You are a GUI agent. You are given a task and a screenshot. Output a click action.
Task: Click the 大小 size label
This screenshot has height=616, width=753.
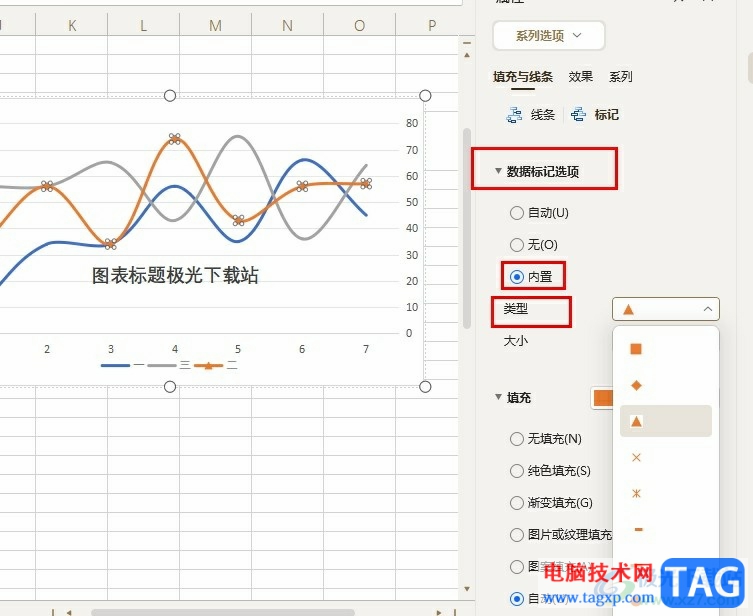click(x=516, y=341)
